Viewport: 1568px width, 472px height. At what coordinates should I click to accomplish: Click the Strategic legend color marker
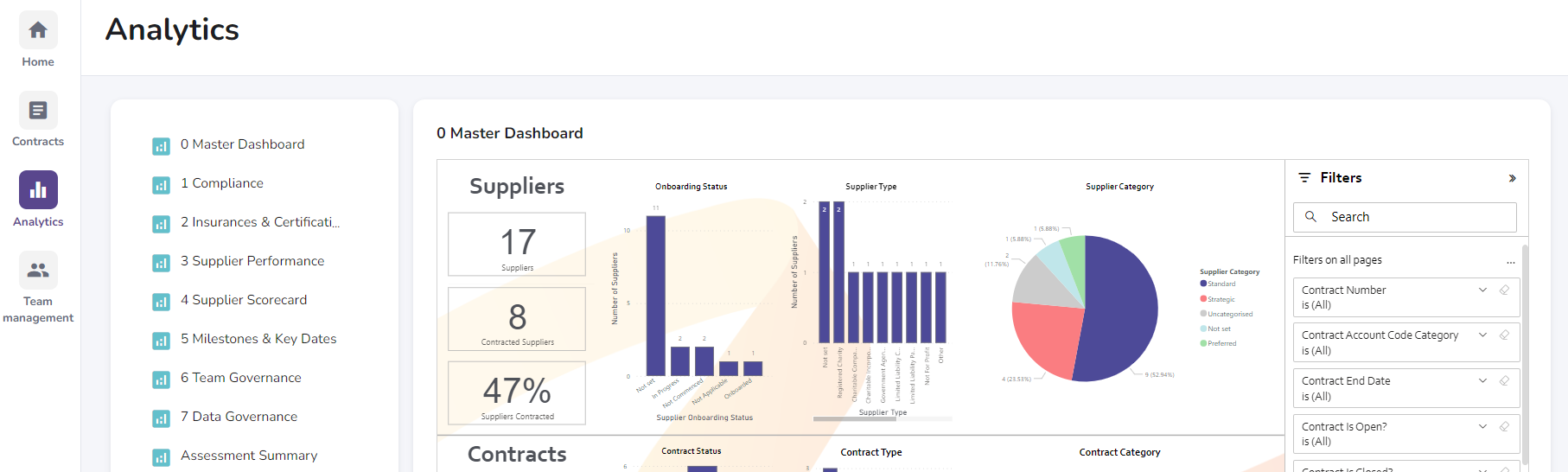point(1203,299)
